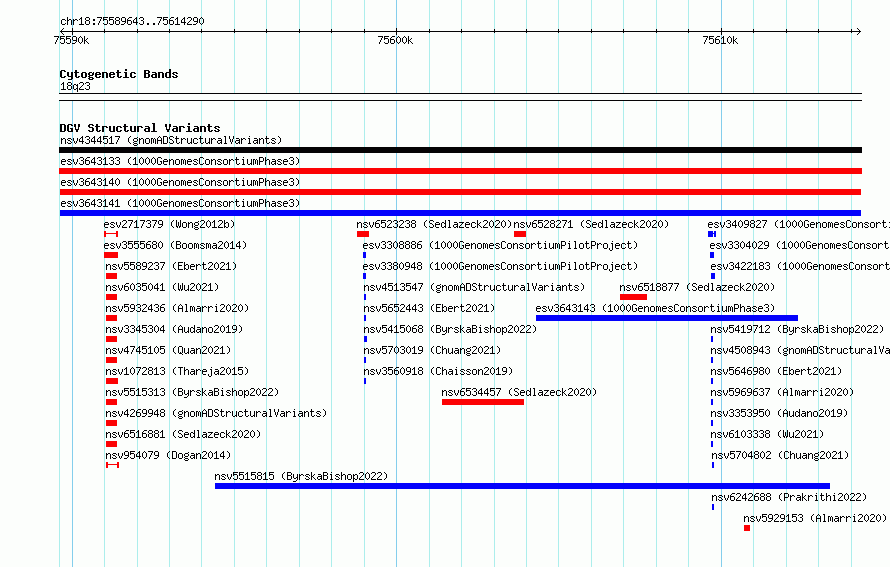Select nsv5589237 (Ebert2021) variant label

coord(171,266)
